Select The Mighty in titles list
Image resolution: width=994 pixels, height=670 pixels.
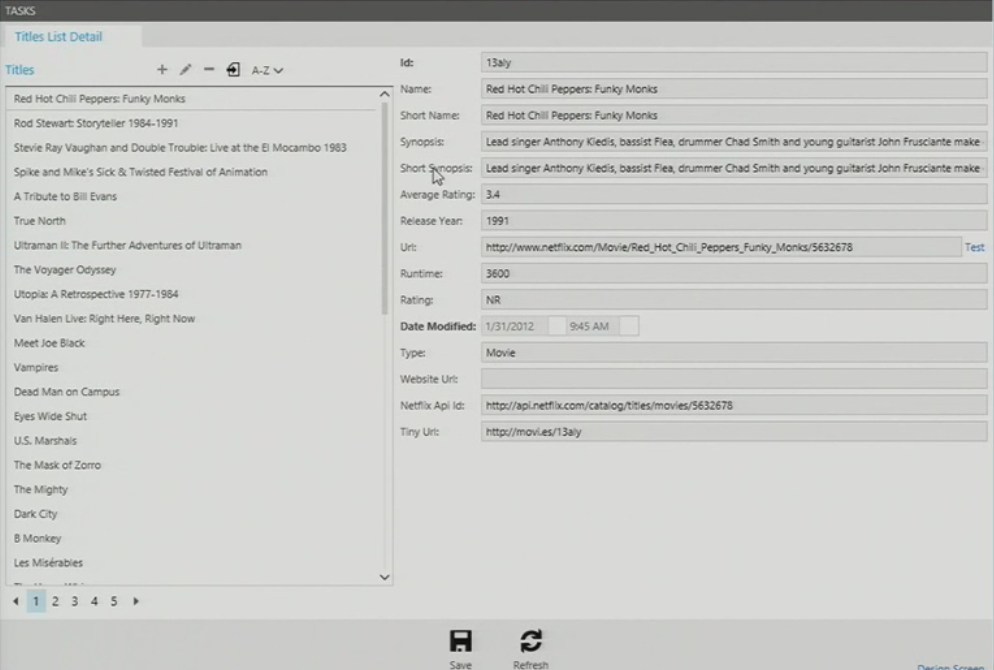click(x=193, y=489)
